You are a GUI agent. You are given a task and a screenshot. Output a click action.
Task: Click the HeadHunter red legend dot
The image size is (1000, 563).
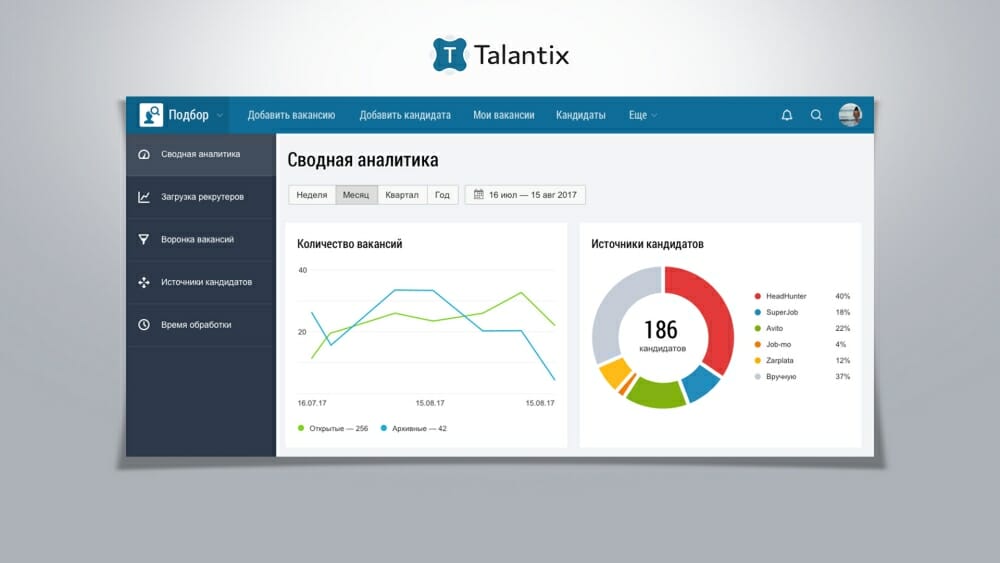pyautogui.click(x=758, y=296)
